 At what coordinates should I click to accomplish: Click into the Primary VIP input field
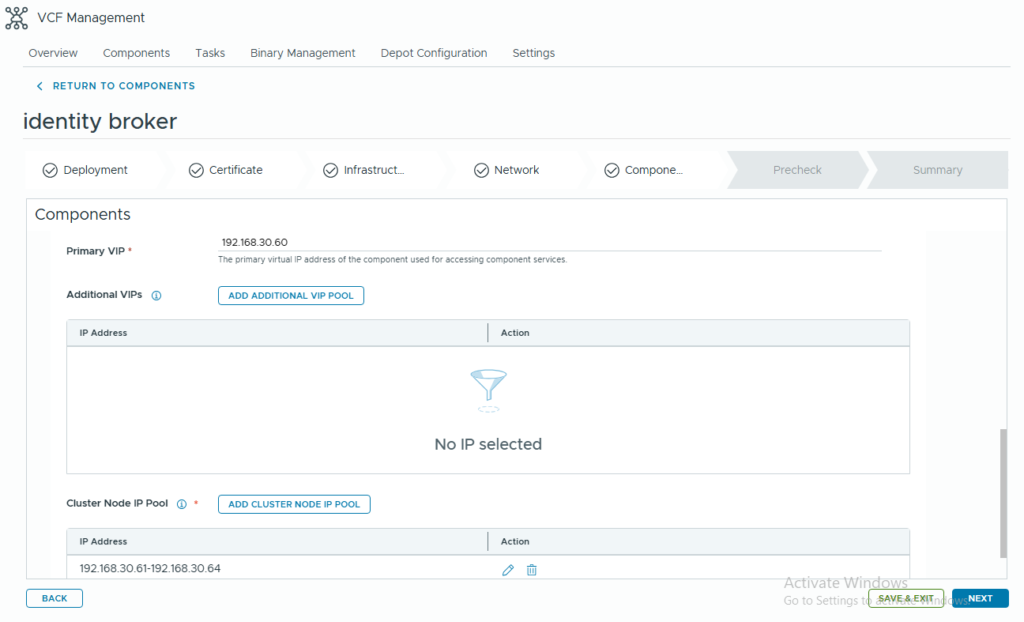(x=548, y=242)
